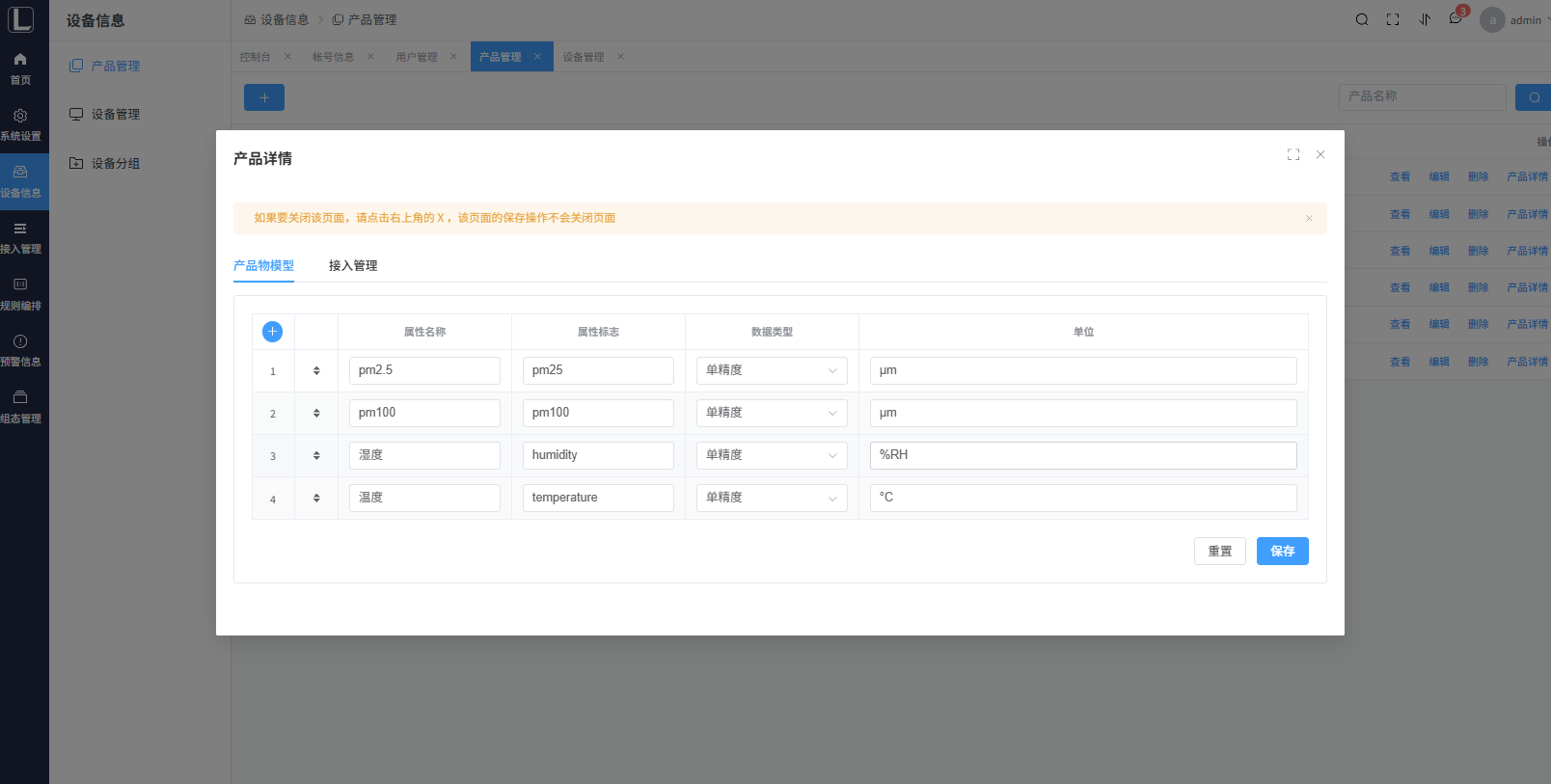The image size is (1551, 784).
Task: Click the sort handle for temperature row
Action: 316,499
